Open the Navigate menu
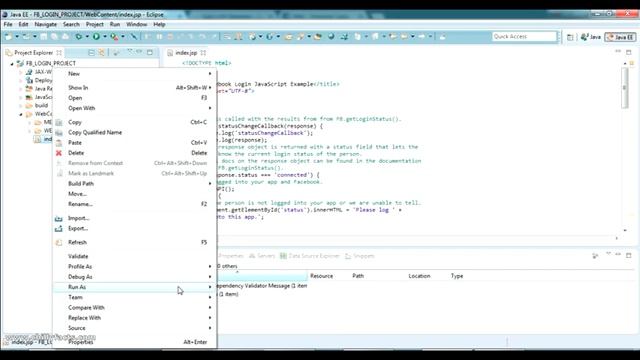 pos(46,24)
